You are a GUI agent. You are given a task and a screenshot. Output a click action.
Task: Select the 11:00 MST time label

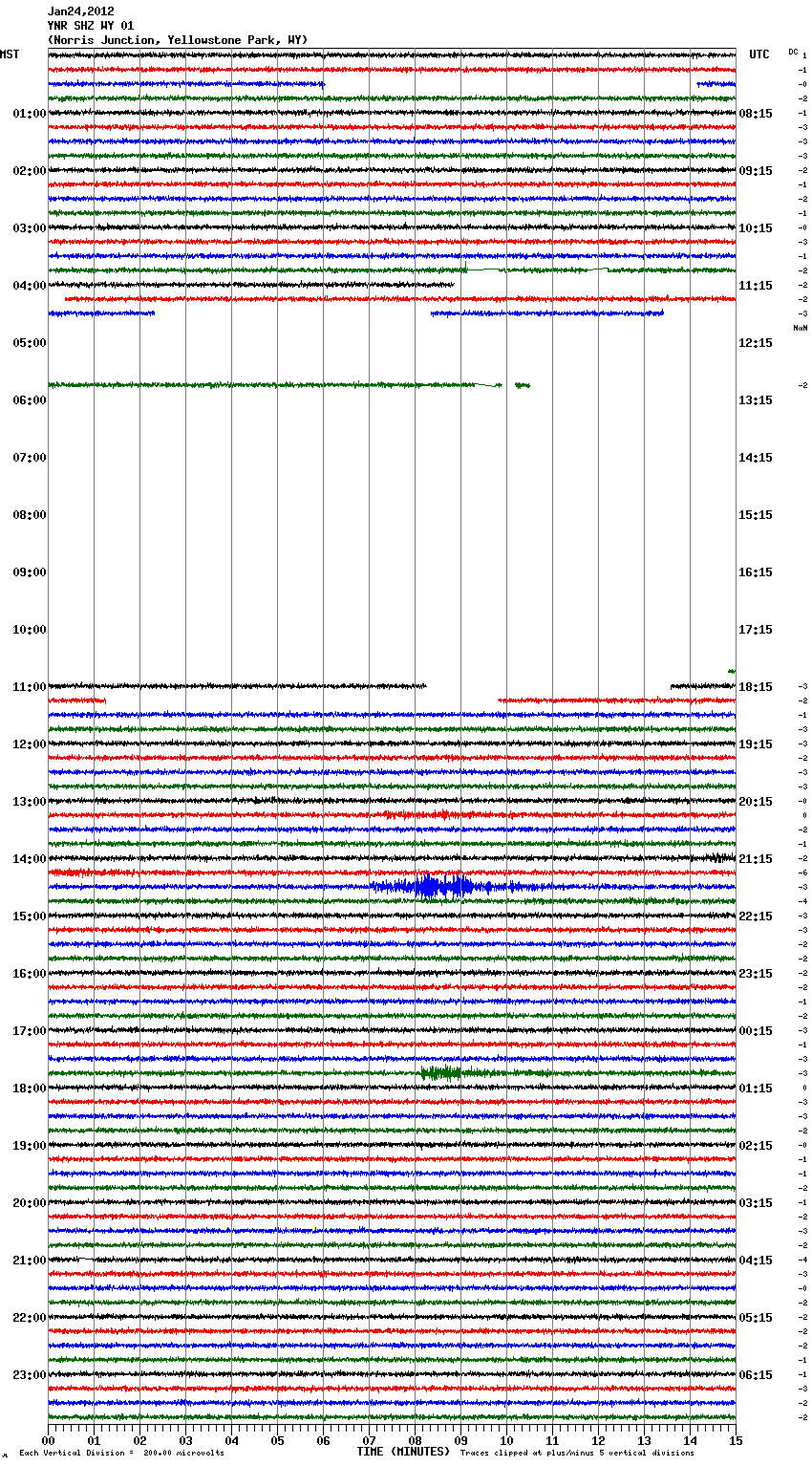coord(30,687)
